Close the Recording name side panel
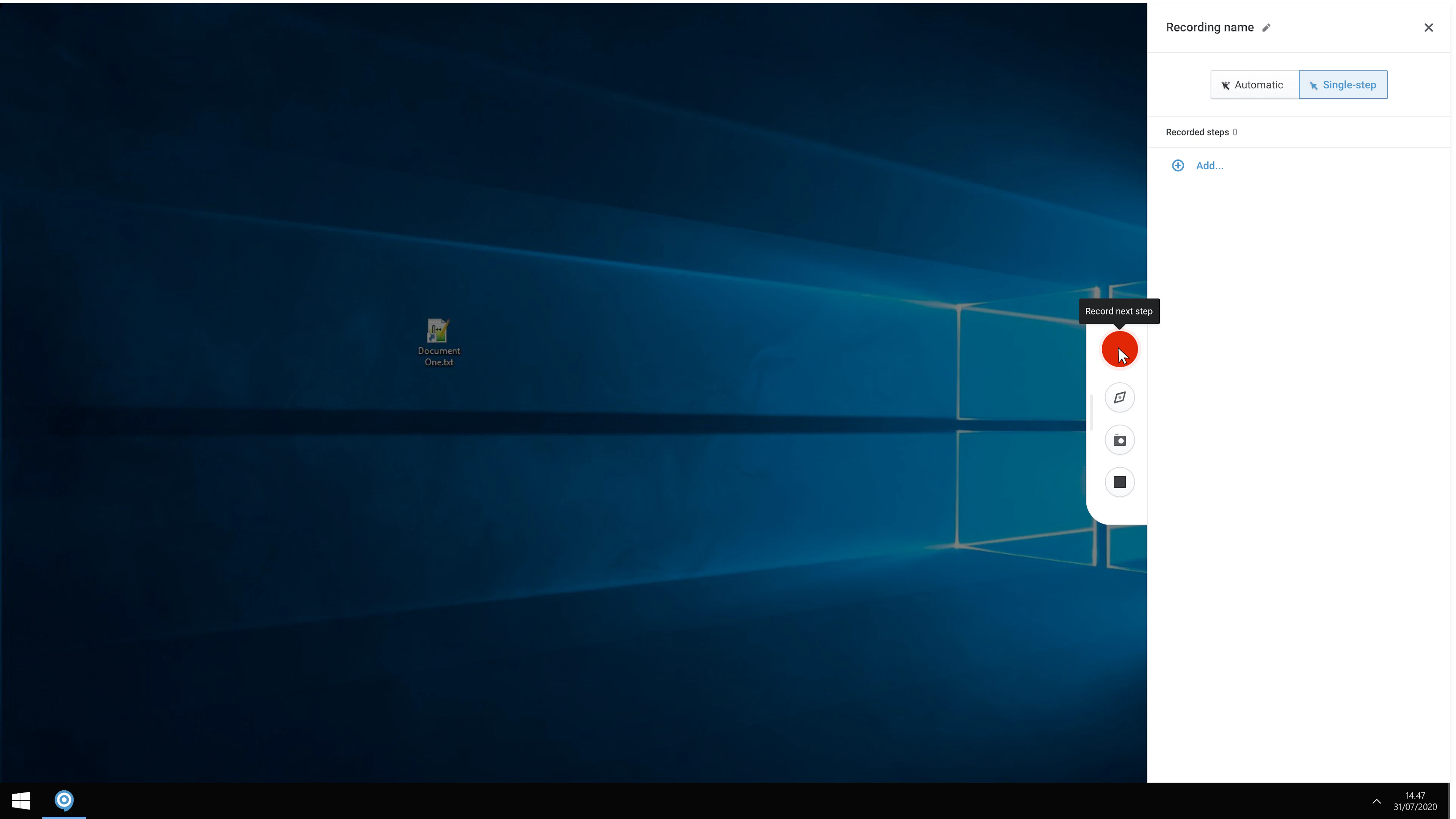The width and height of the screenshot is (1456, 819). click(x=1429, y=27)
